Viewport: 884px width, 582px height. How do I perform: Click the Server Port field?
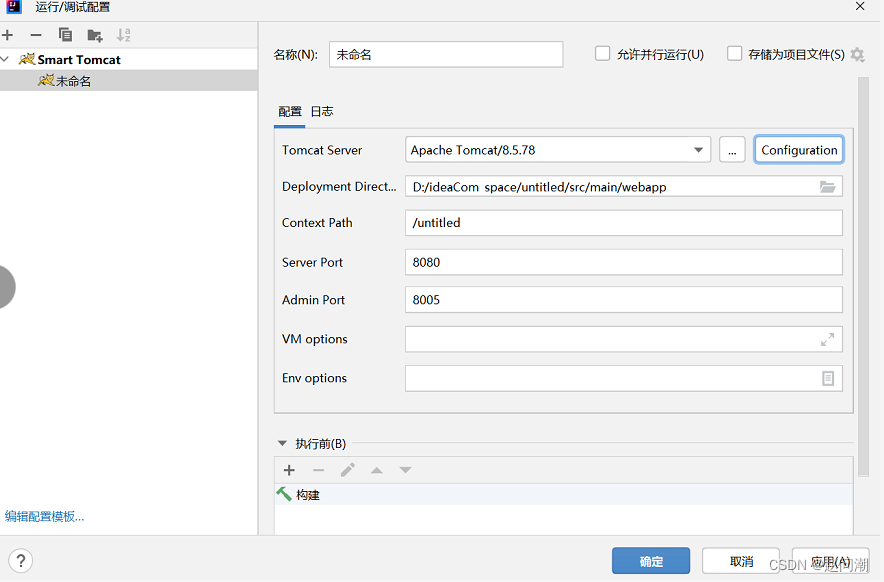pos(624,262)
